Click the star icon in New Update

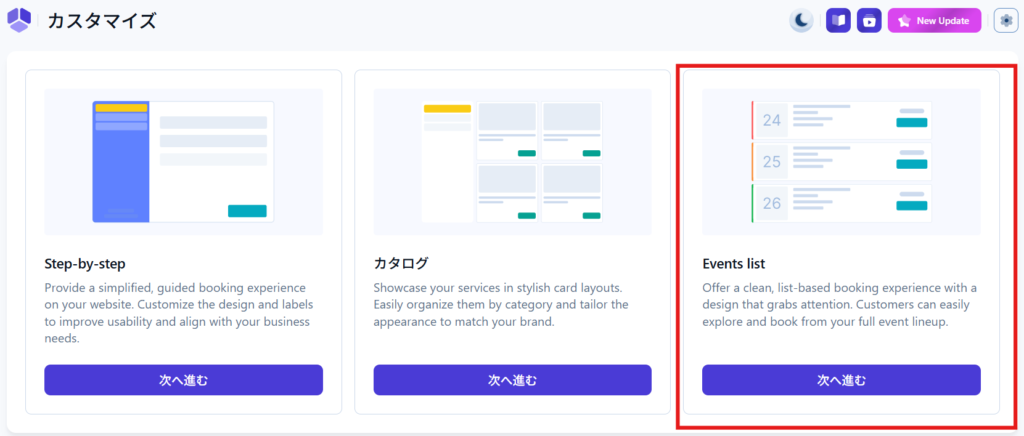(x=904, y=20)
